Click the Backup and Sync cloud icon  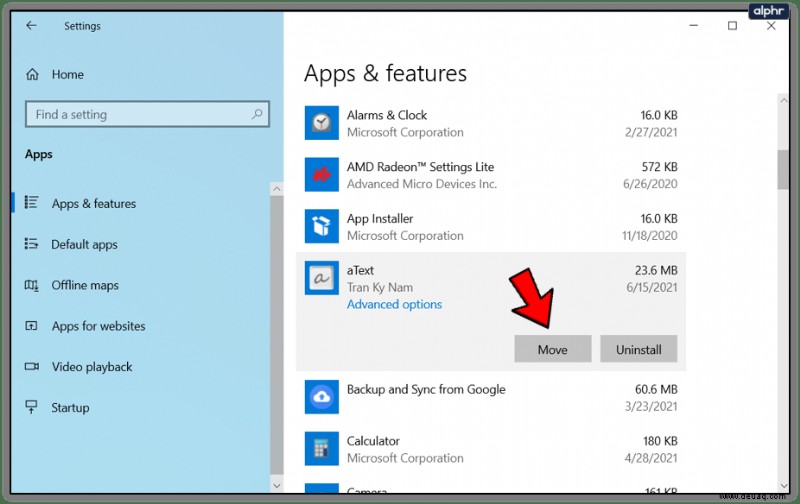tap(321, 397)
